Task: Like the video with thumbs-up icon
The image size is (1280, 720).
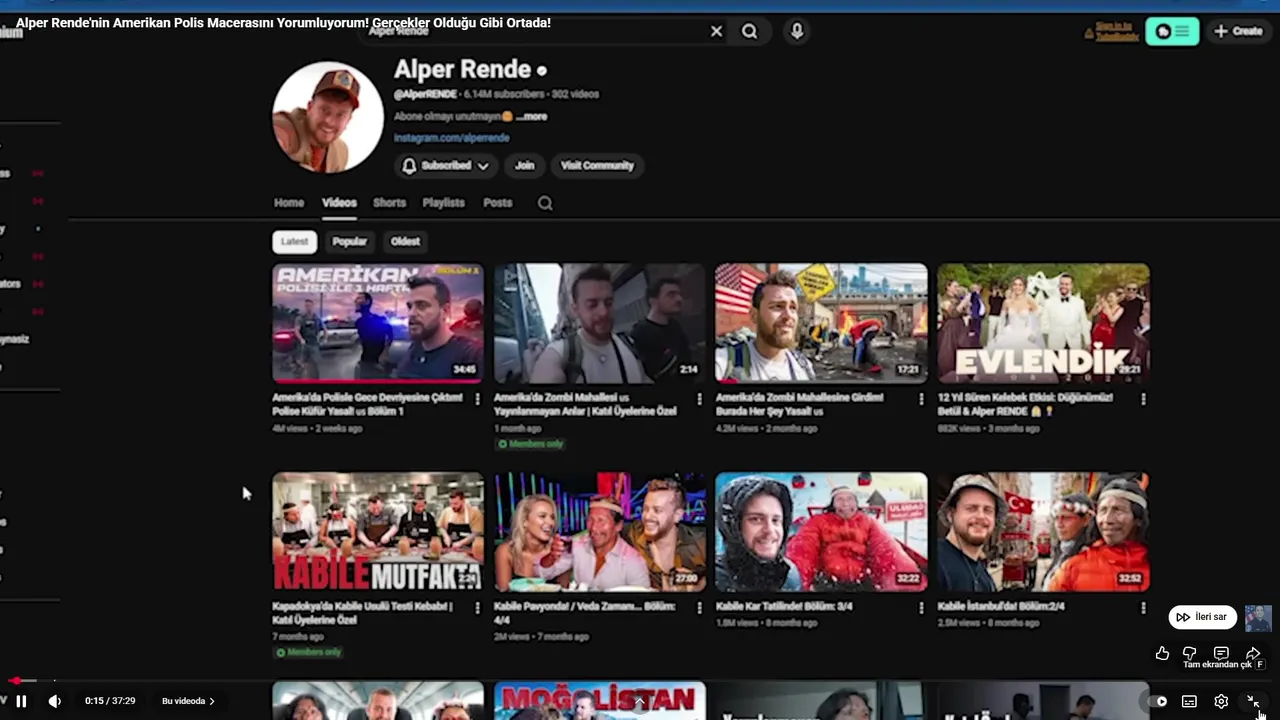Action: point(1162,653)
